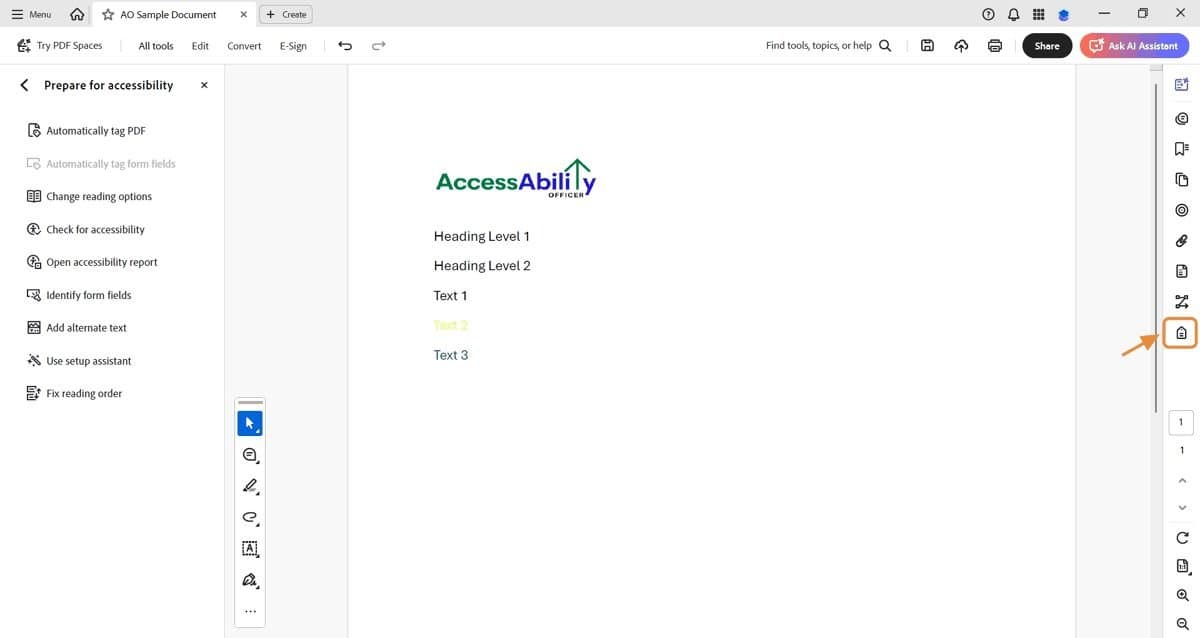Rotate the page with the rotate icon
This screenshot has height=638, width=1200.
1181,537
